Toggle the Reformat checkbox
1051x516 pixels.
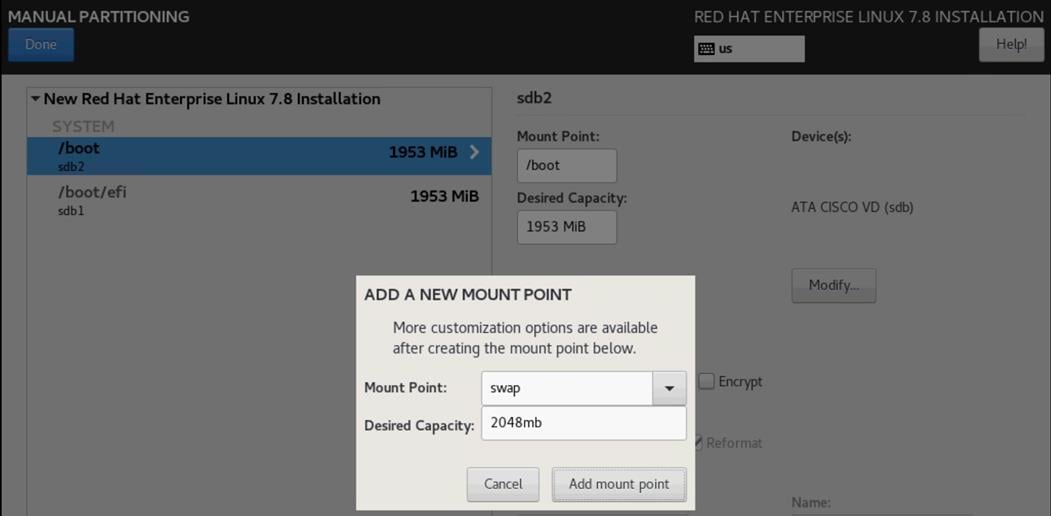698,443
